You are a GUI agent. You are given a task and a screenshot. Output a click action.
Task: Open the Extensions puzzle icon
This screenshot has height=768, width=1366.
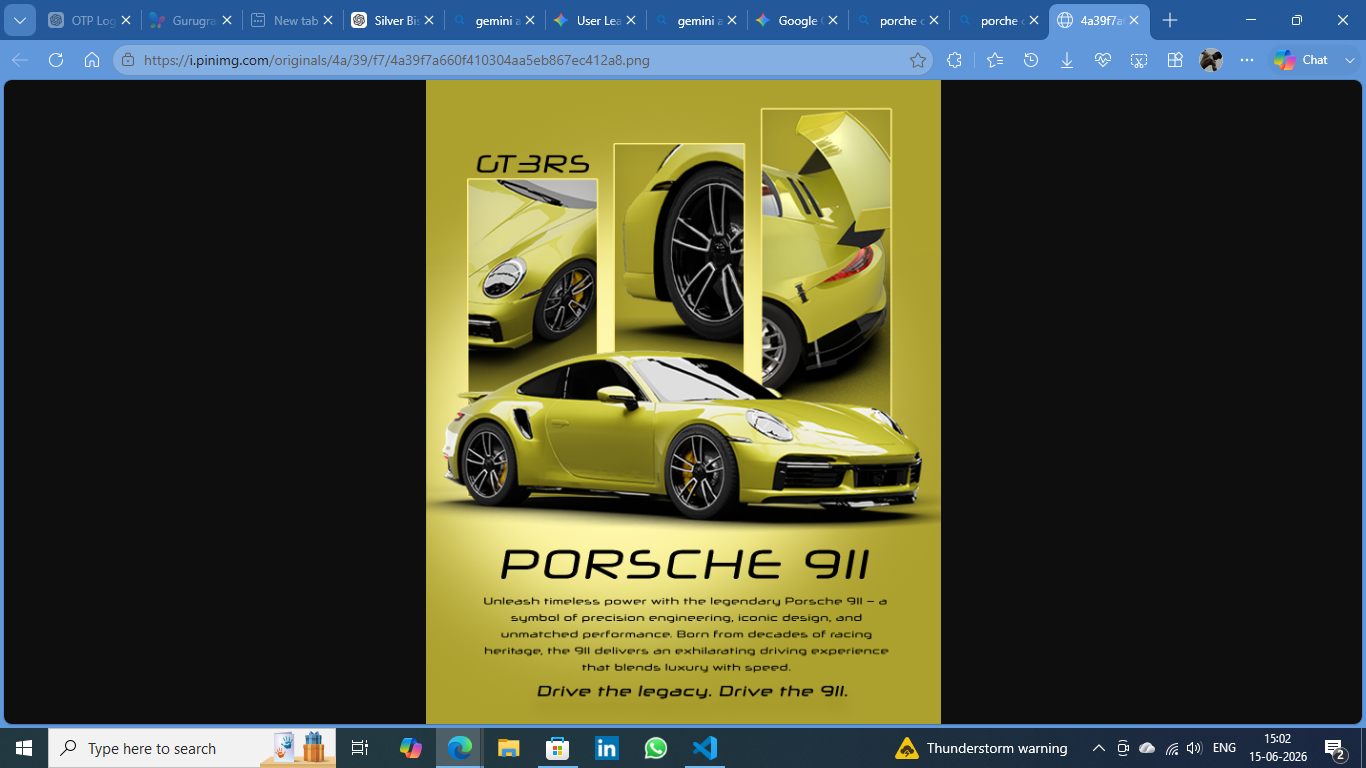[x=954, y=60]
